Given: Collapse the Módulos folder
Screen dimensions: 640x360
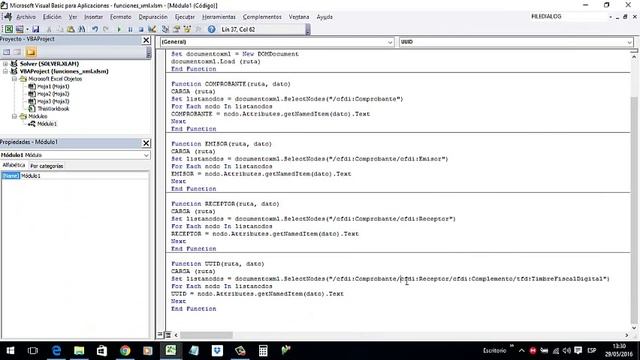Looking at the screenshot, I should (14, 116).
